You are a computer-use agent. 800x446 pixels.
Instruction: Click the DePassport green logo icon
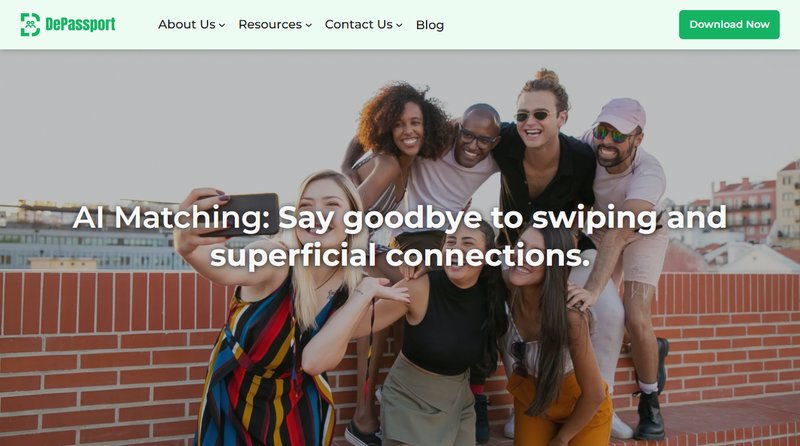tap(30, 24)
